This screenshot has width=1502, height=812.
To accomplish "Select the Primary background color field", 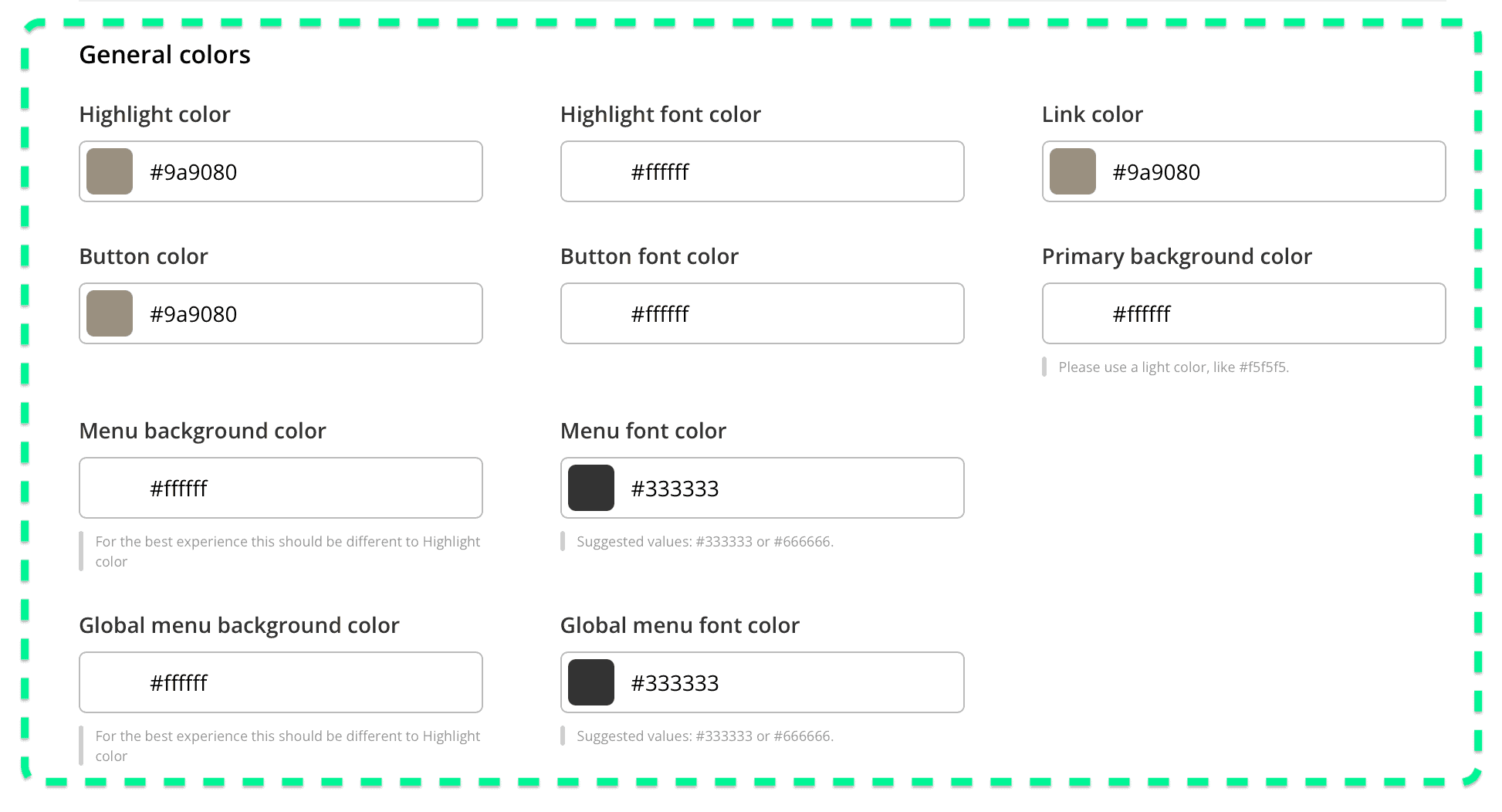I will (1243, 313).
